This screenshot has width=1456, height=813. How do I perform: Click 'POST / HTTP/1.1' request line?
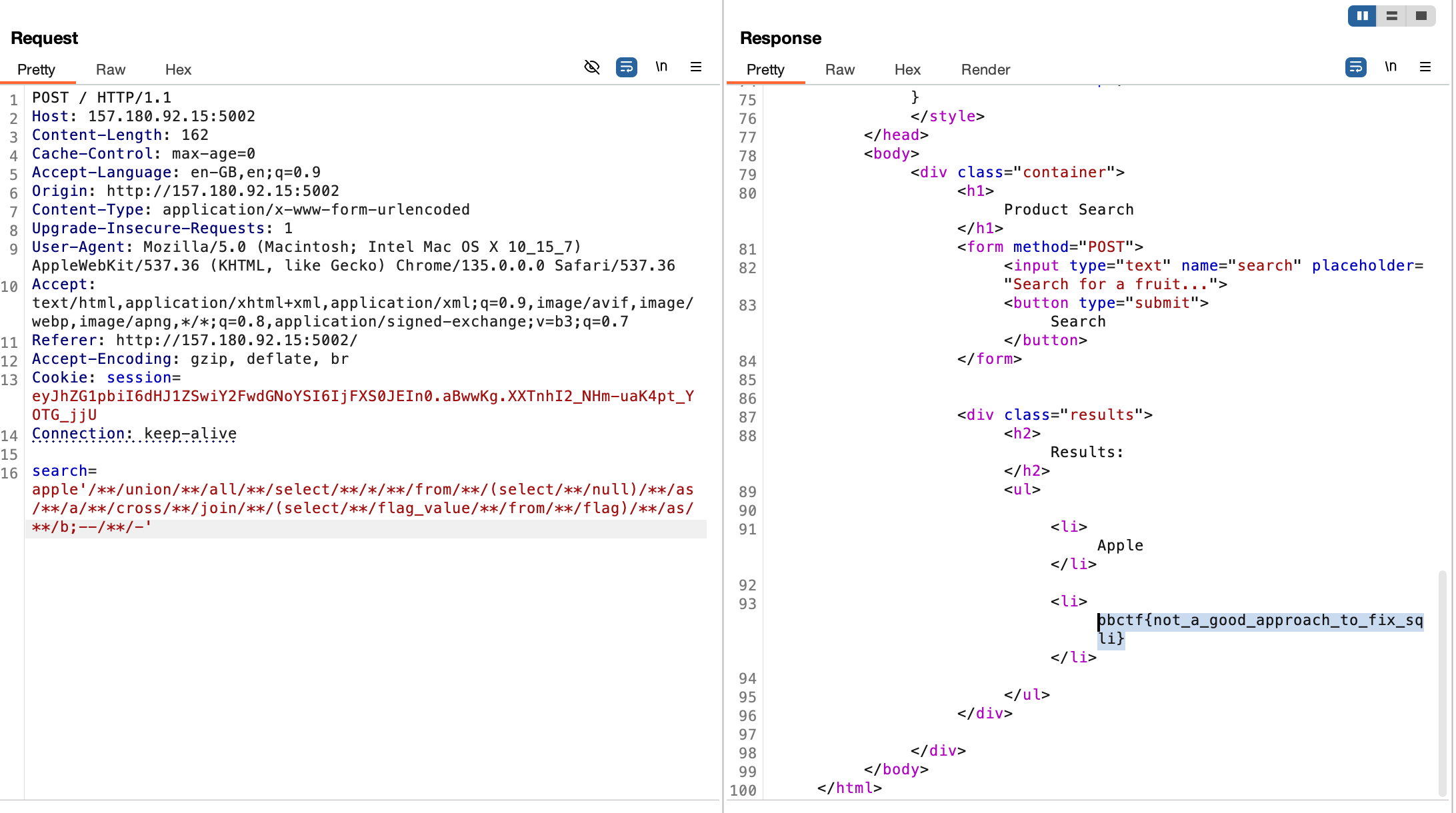(101, 97)
